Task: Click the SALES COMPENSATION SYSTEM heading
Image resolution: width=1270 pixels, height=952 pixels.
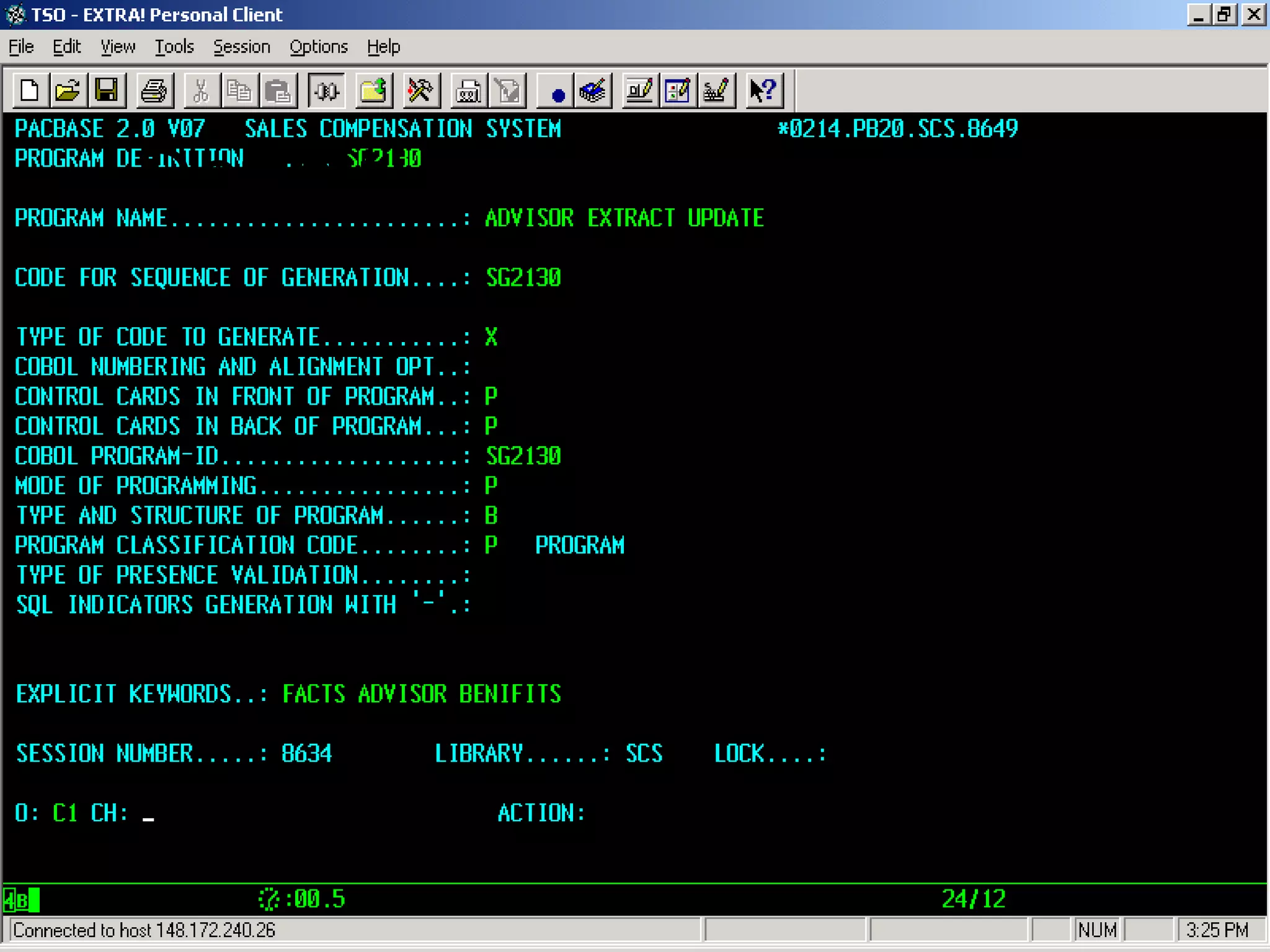Action: [x=402, y=129]
